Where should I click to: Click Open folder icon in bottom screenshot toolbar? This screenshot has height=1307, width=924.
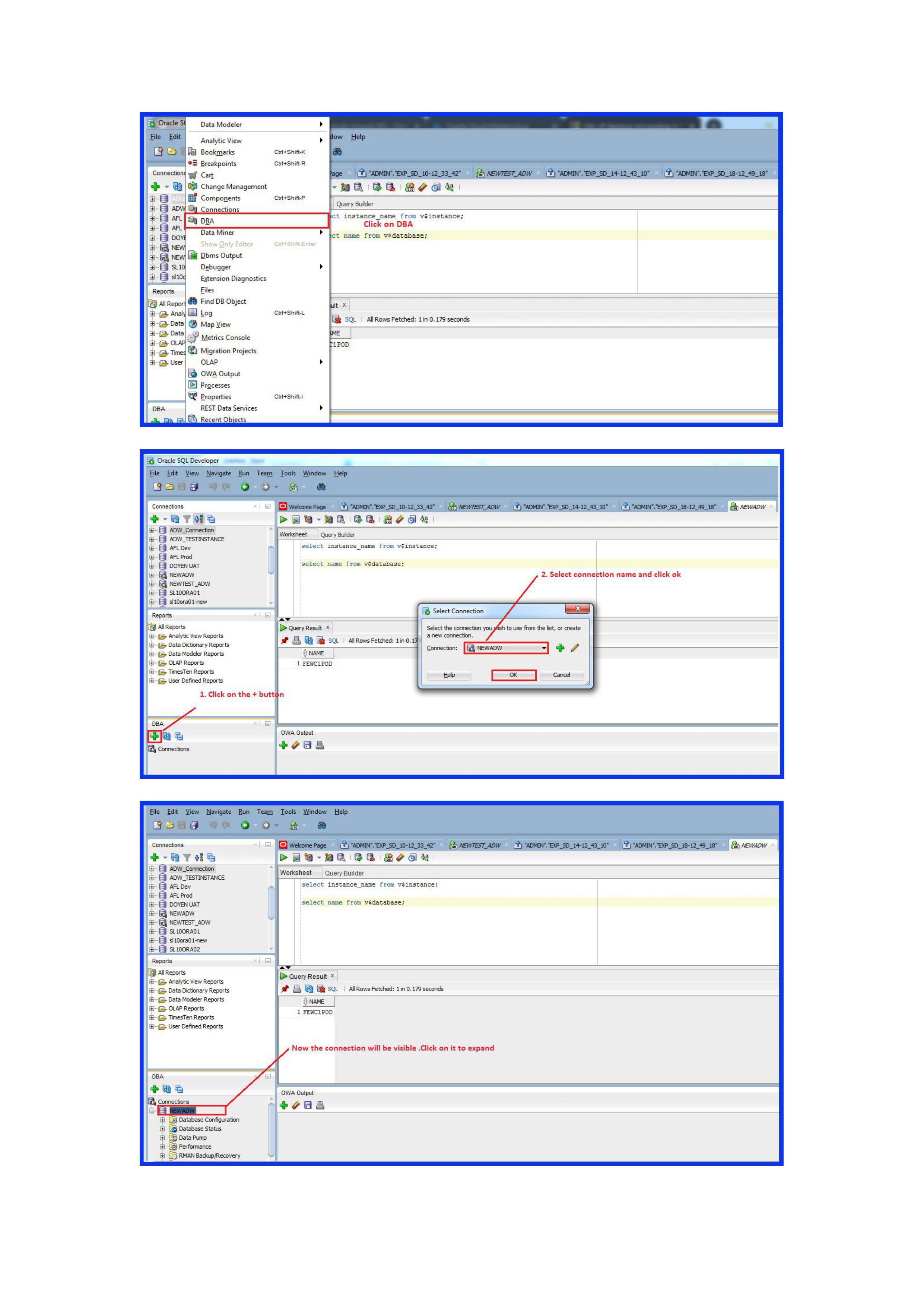[169, 825]
